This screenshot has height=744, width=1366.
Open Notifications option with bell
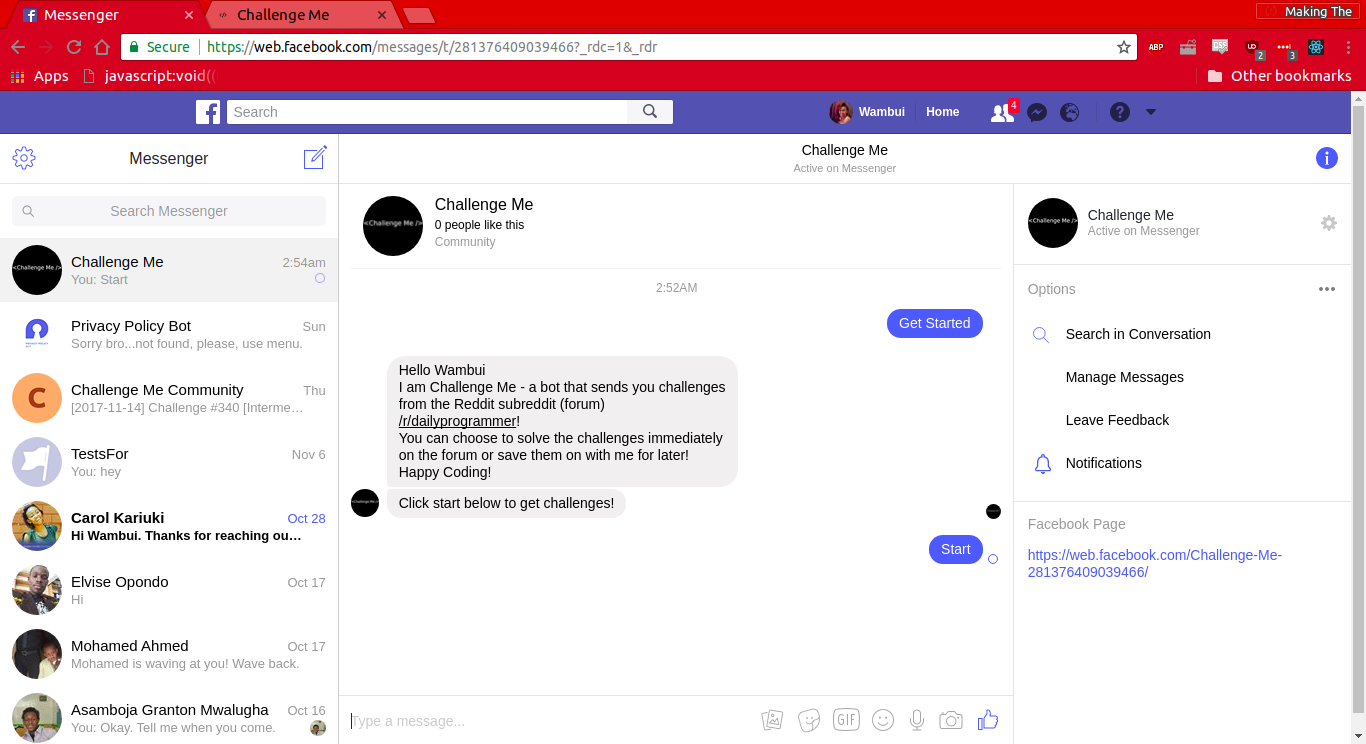coord(1103,463)
